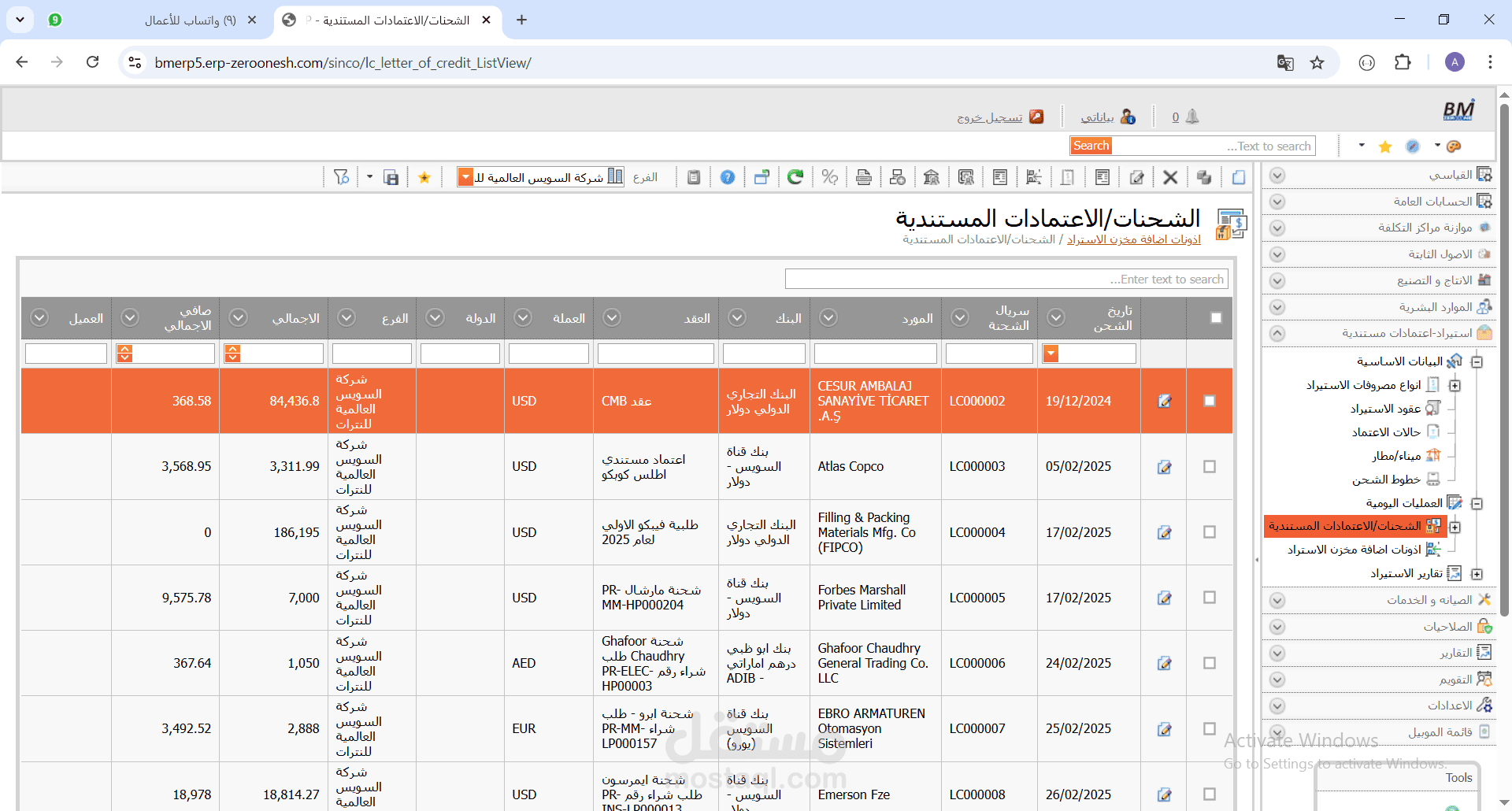Refresh the list with the green refresh icon

point(795,176)
